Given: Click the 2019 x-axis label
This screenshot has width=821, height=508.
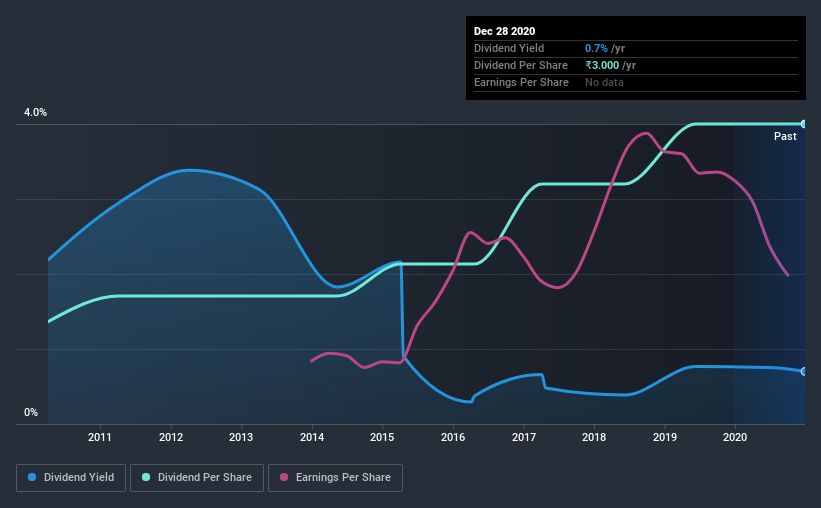Looking at the screenshot, I should coord(664,437).
